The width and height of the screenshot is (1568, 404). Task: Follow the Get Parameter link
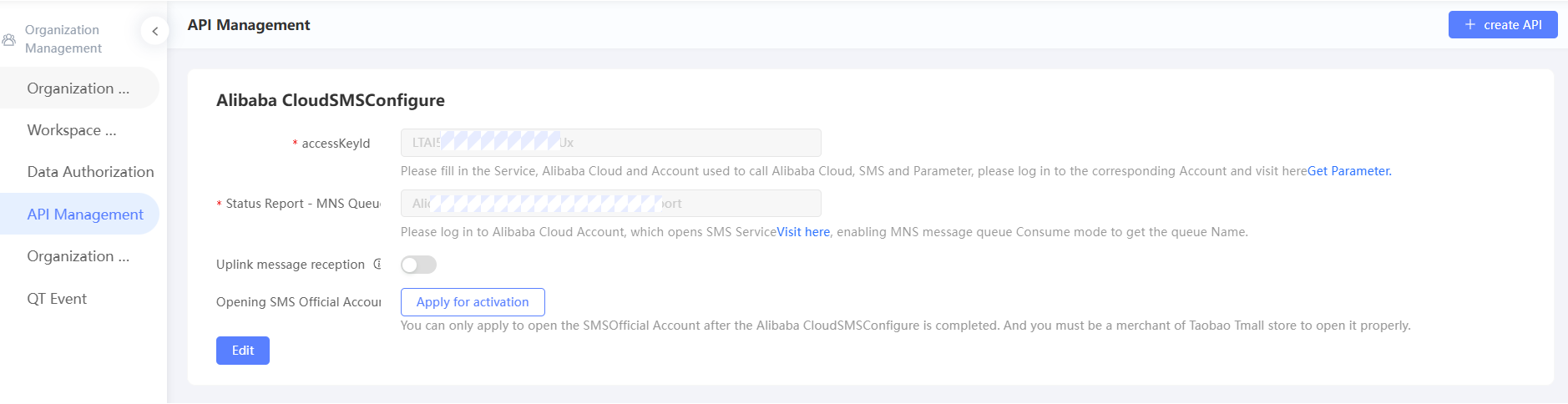tap(1349, 171)
